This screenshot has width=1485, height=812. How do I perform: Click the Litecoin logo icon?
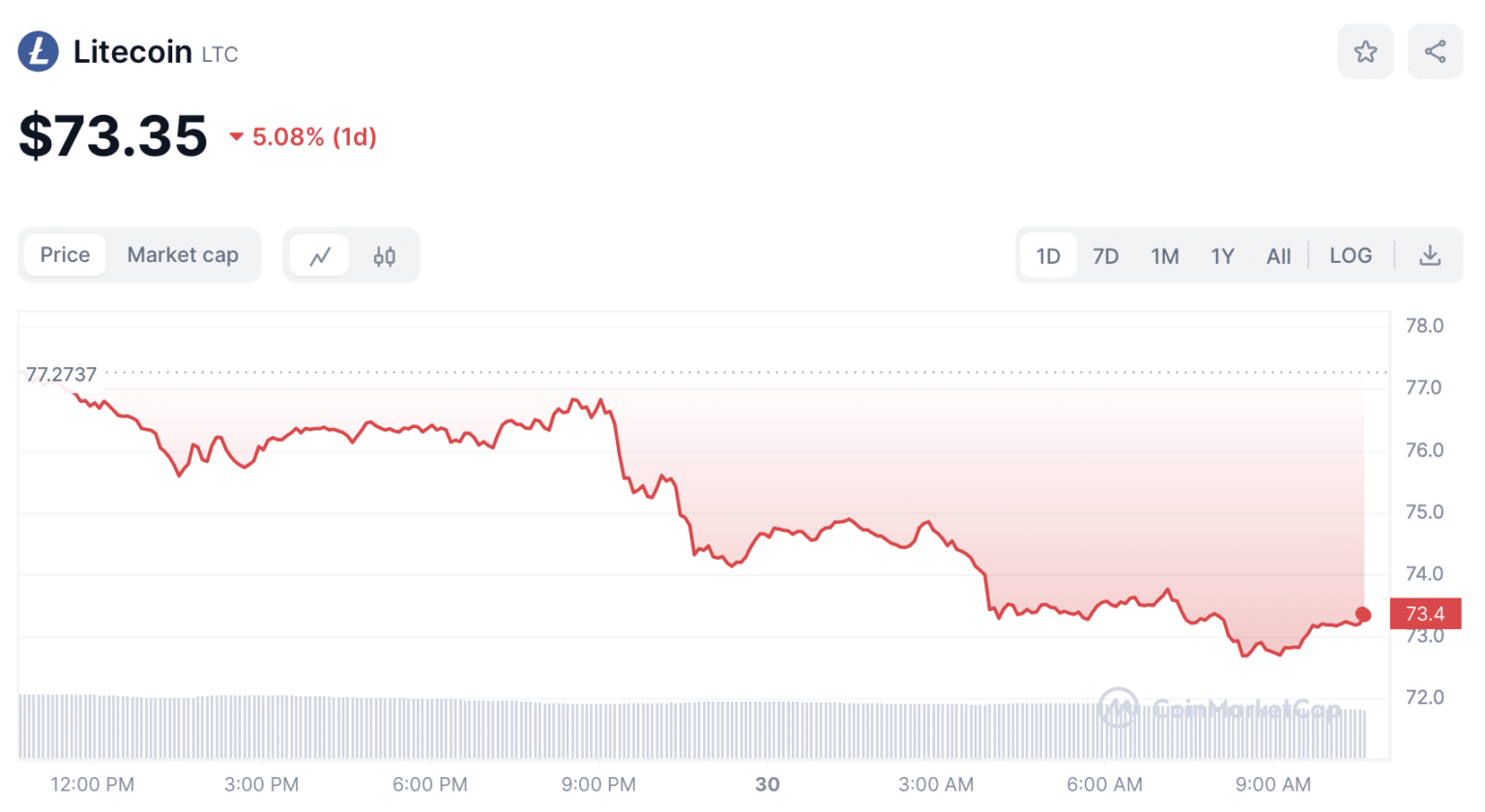coord(39,51)
